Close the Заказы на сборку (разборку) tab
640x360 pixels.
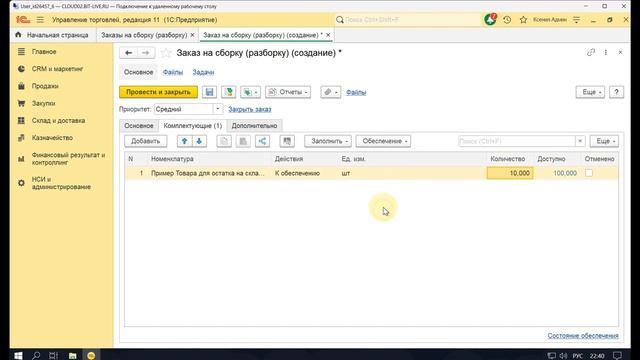coord(192,35)
